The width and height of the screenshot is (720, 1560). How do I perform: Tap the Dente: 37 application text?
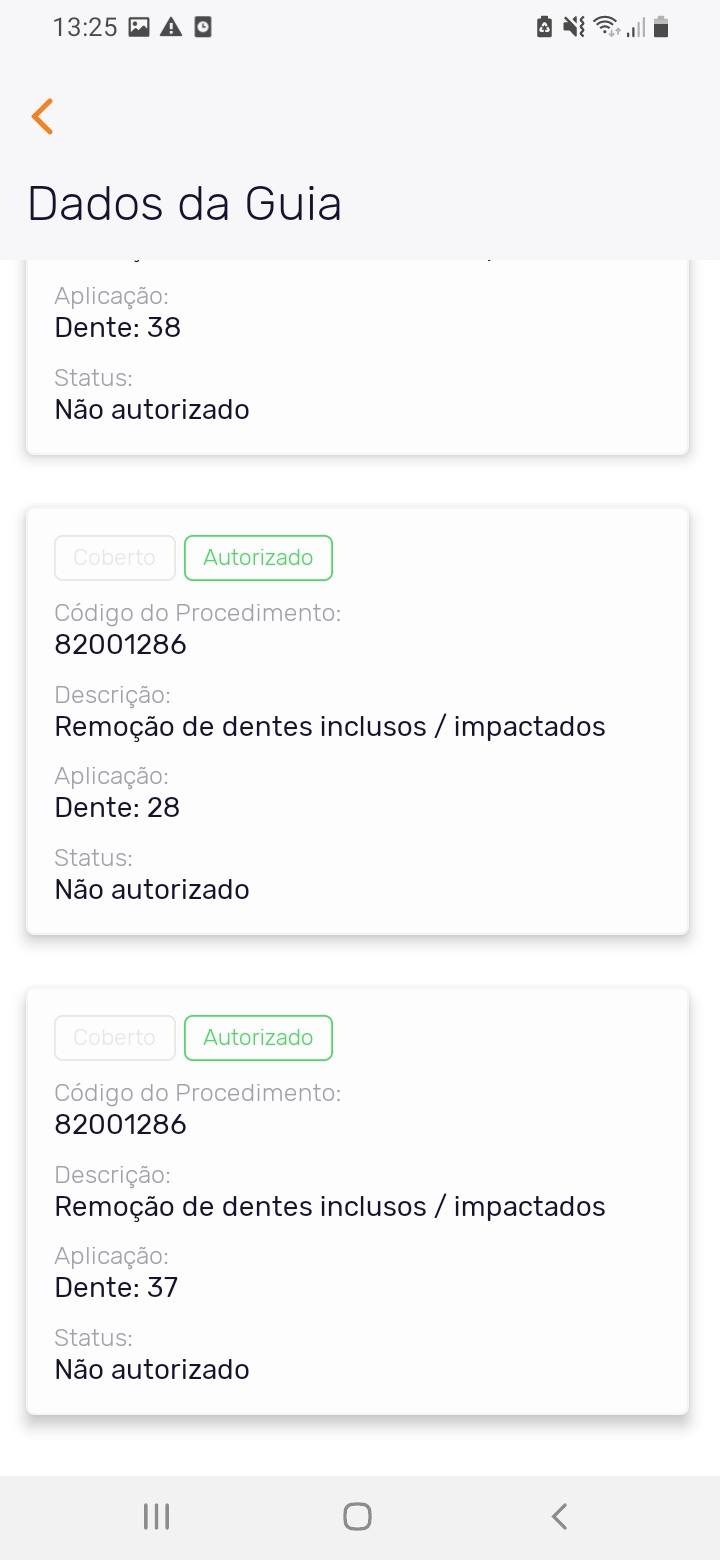(117, 1288)
